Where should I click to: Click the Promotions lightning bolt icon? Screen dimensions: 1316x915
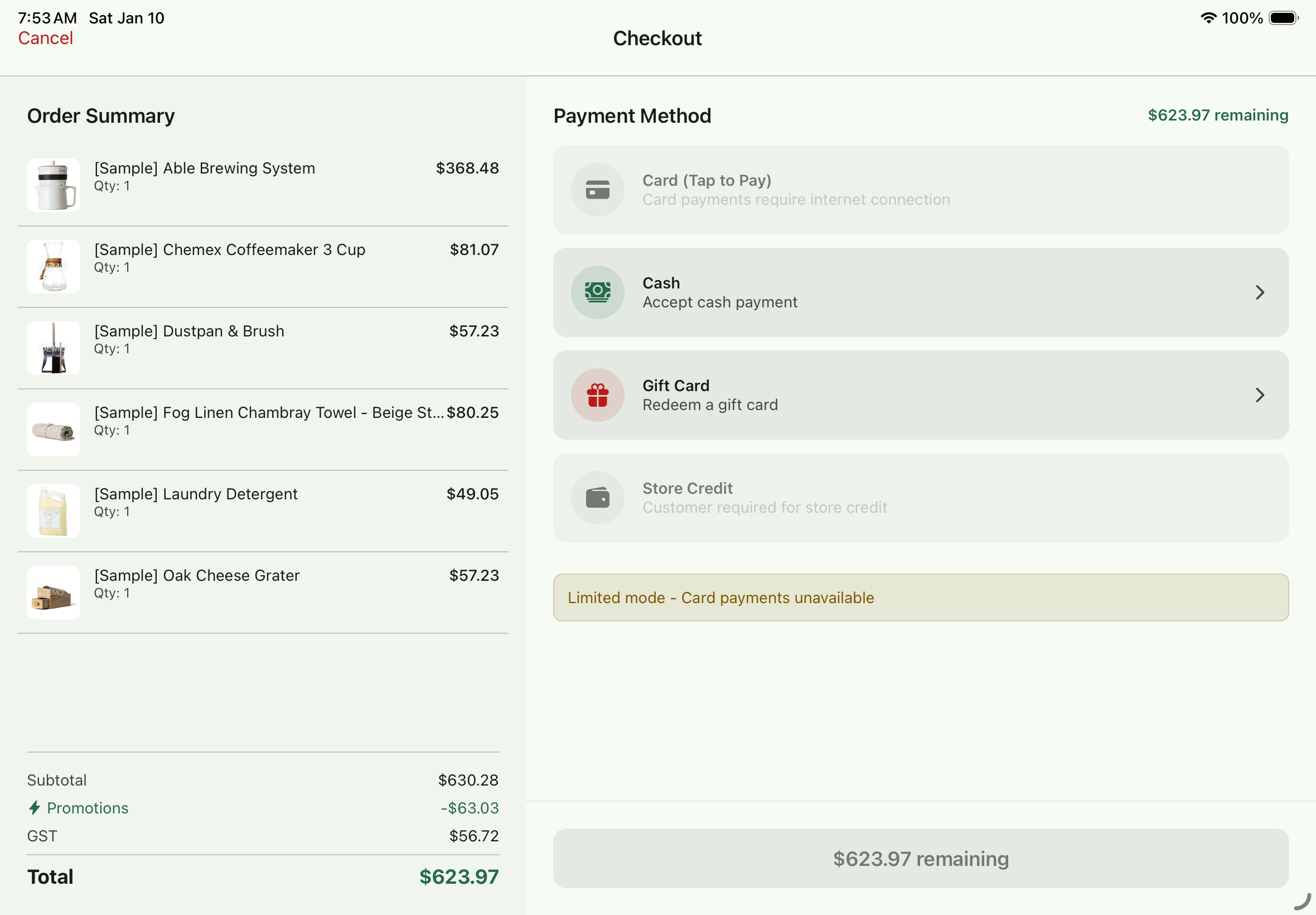pos(35,808)
